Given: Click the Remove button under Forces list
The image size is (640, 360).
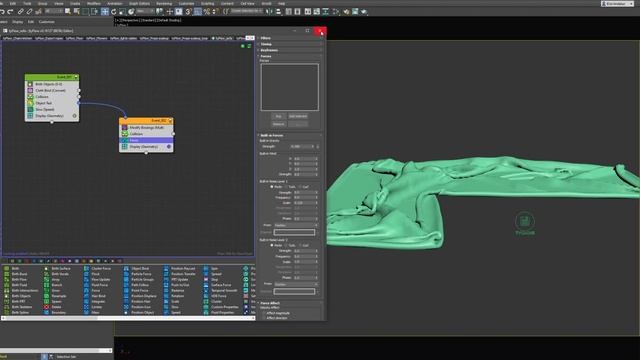Looking at the screenshot, I should coord(278,124).
